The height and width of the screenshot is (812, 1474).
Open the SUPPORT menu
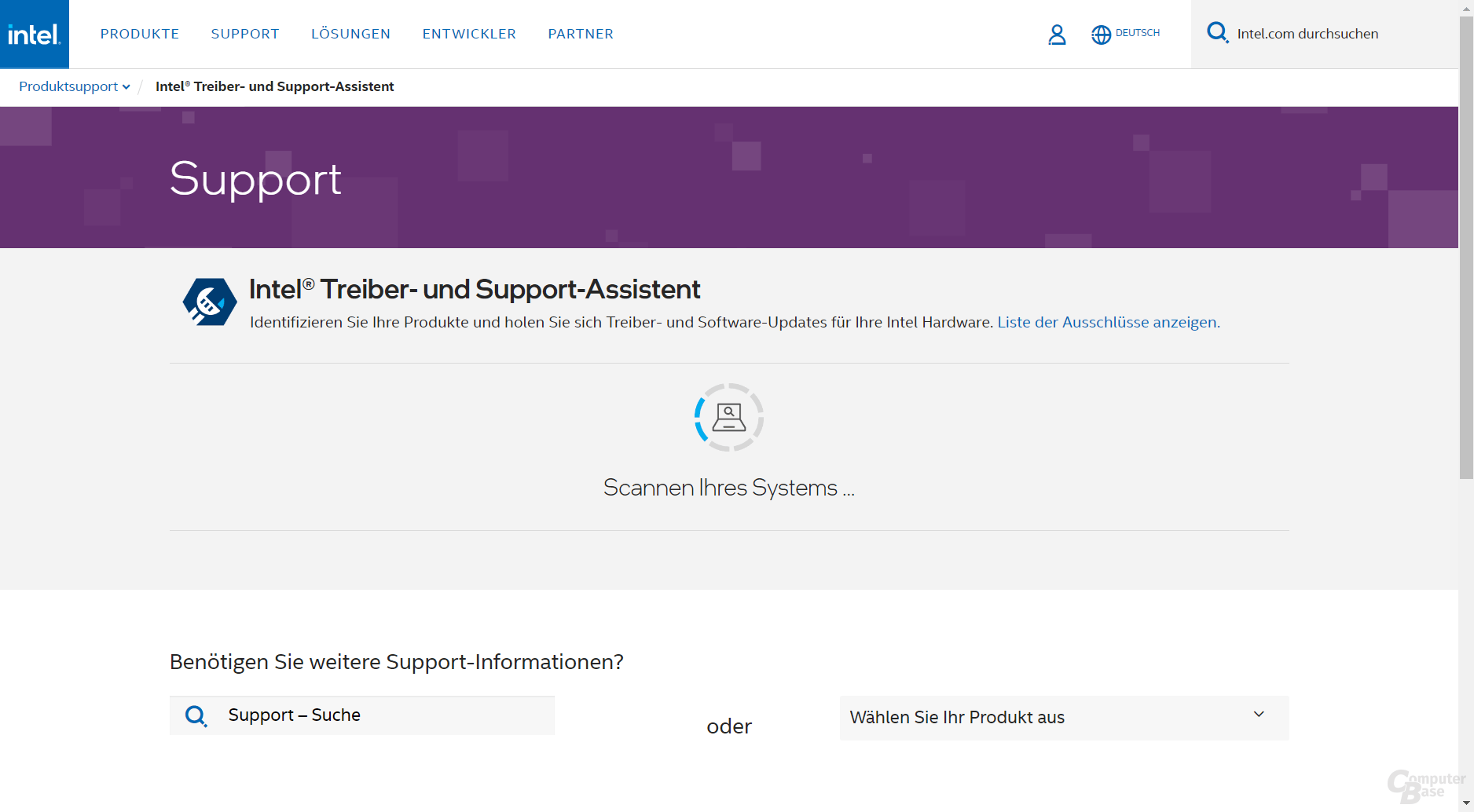click(245, 34)
